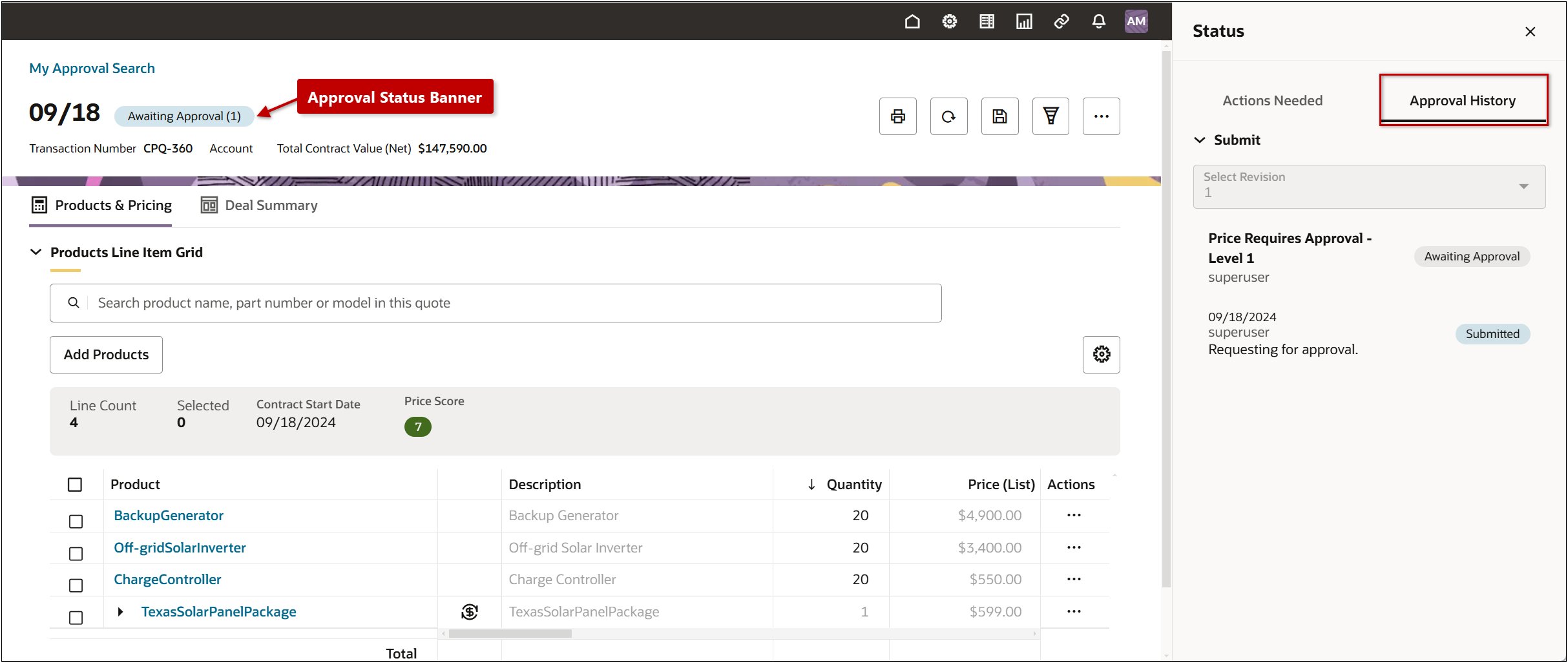Click the recurring price icon for TexasSolarPanelPackage

click(470, 611)
